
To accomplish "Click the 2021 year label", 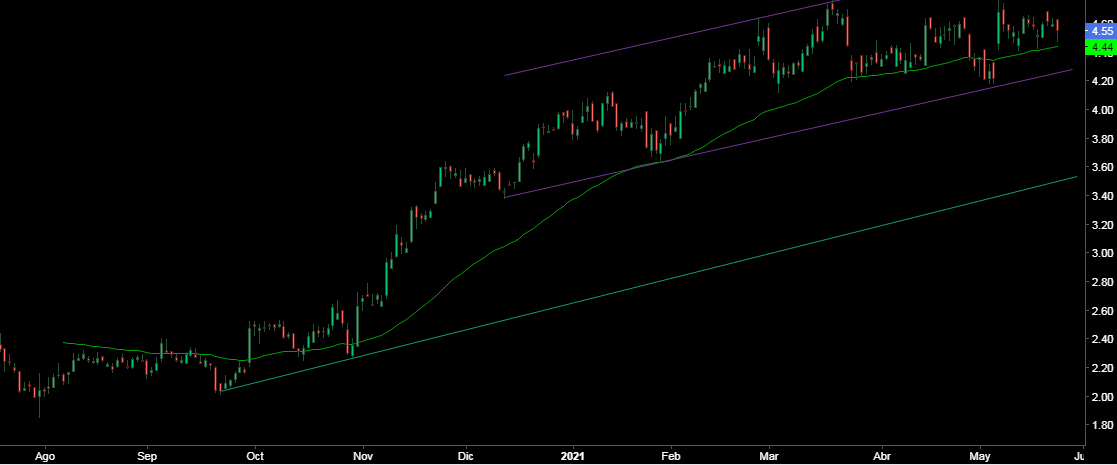I will pos(573,454).
